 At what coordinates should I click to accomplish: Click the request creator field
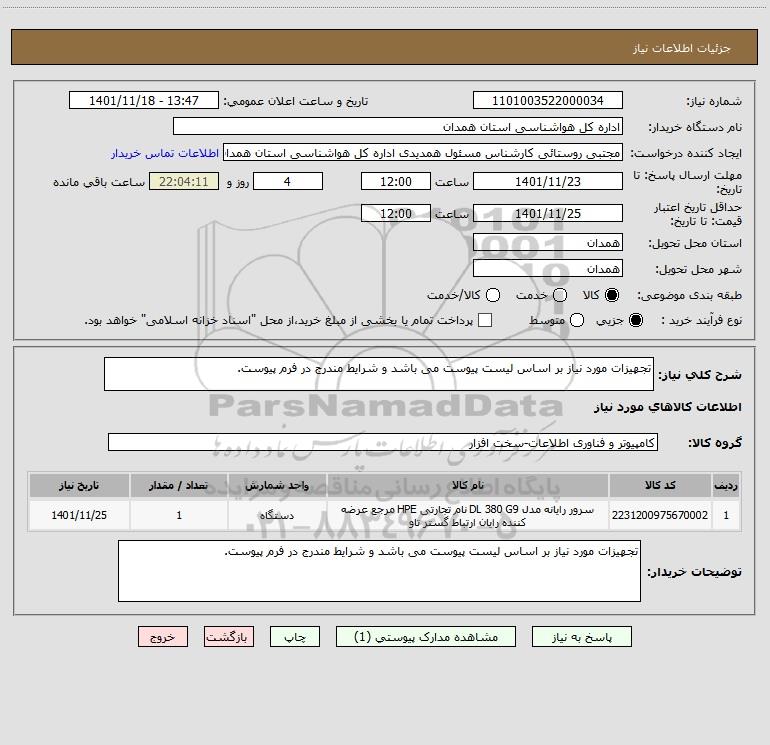coord(423,153)
